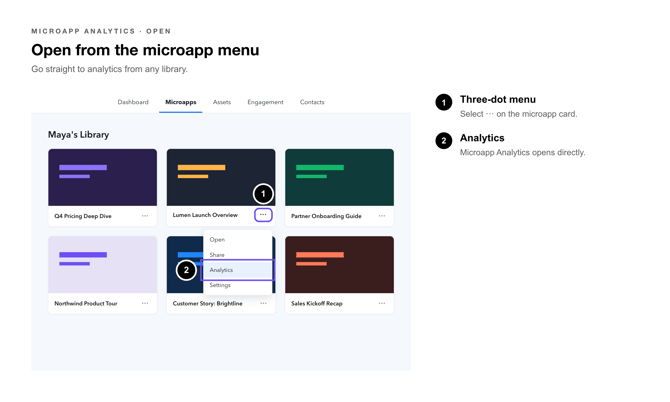
Task: Click the Sales Kickoff Recap title
Action: 317,303
